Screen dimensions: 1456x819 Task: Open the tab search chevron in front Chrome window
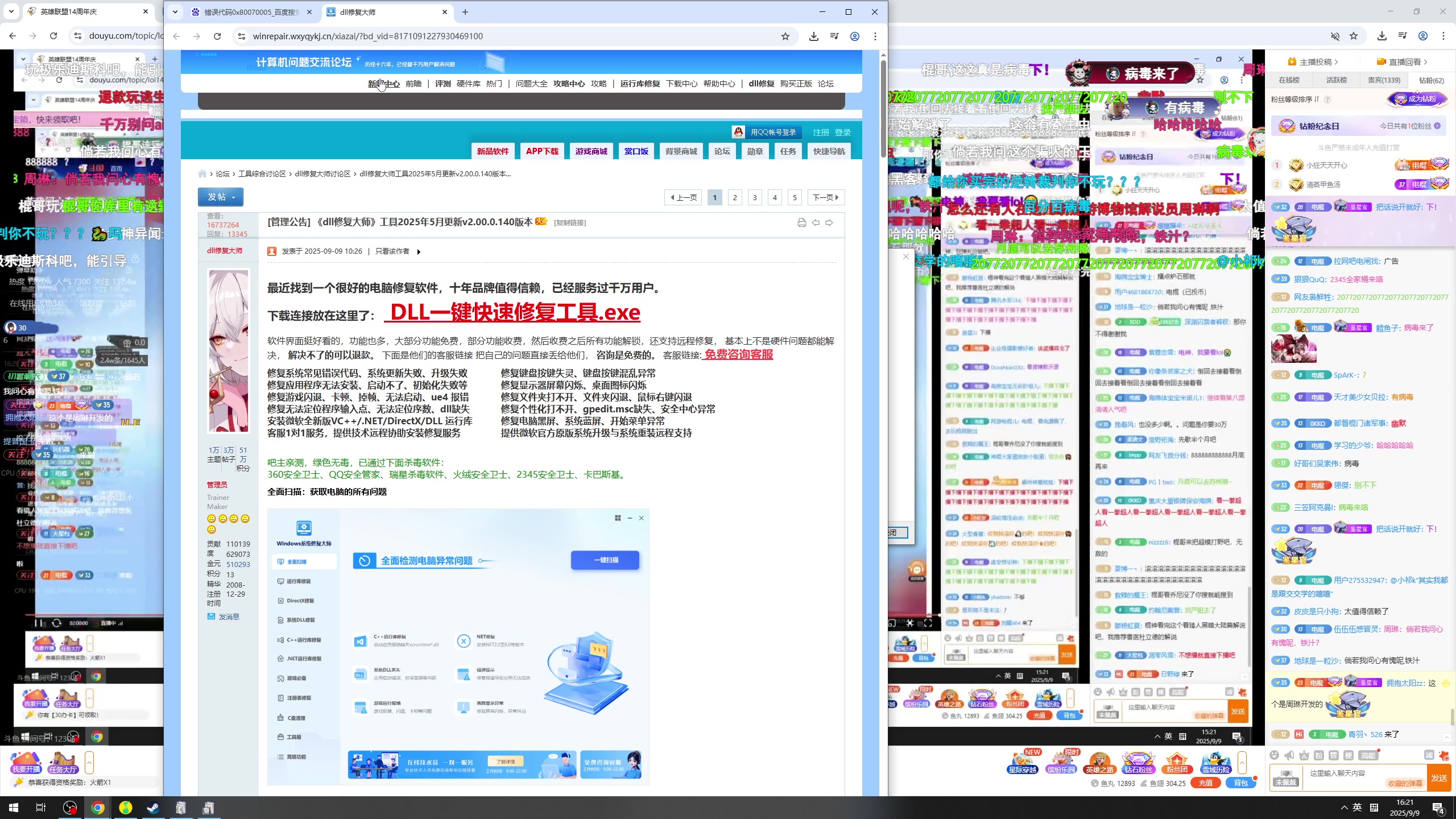[175, 12]
